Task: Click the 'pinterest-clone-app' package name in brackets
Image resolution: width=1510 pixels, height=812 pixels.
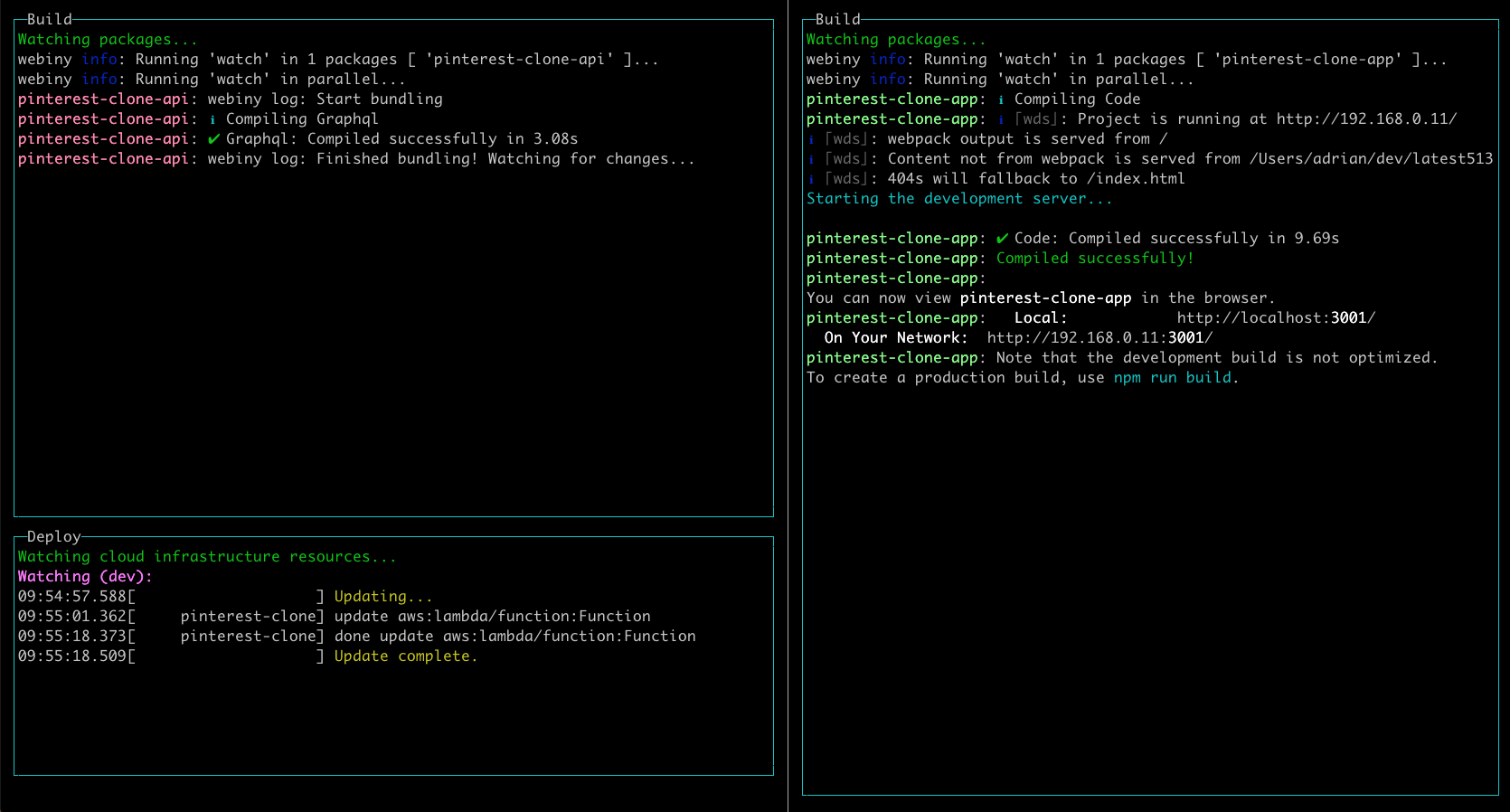Action: [x=1307, y=59]
